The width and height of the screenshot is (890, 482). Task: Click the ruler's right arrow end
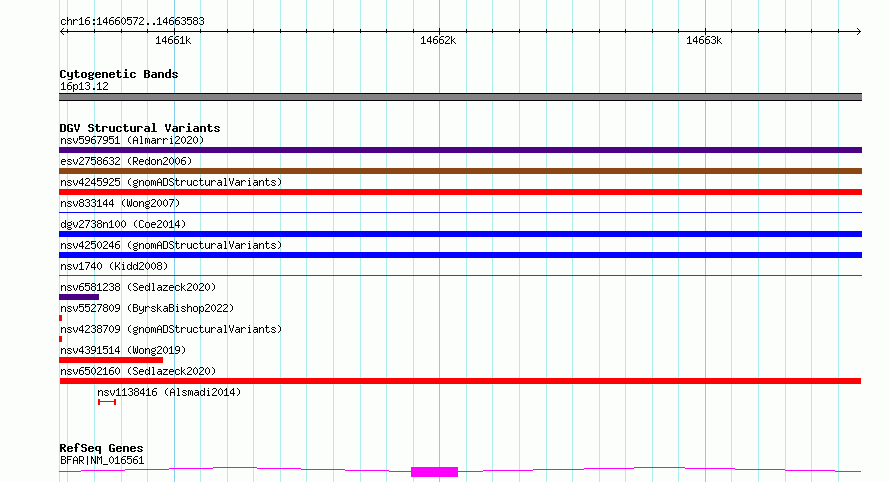point(858,32)
